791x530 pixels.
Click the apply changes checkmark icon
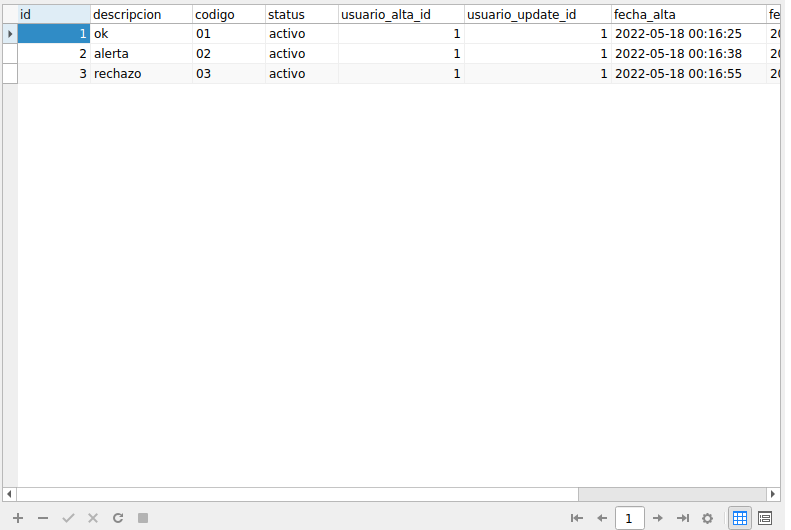(68, 518)
